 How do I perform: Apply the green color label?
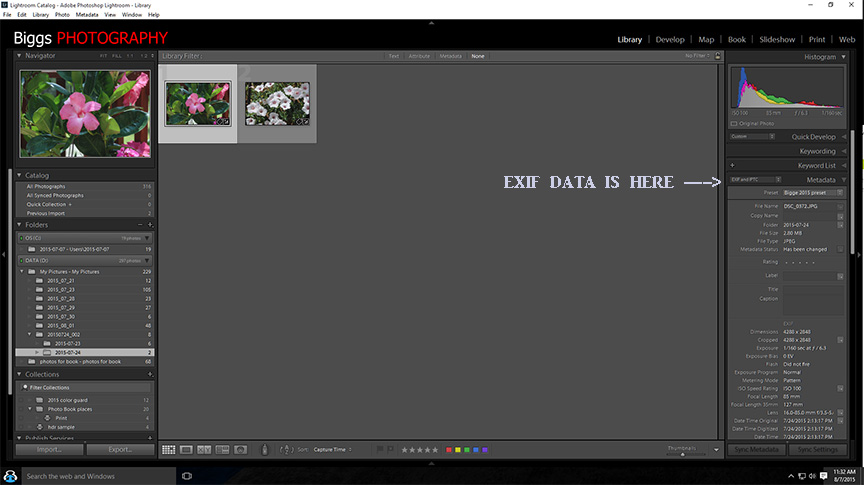tap(467, 450)
